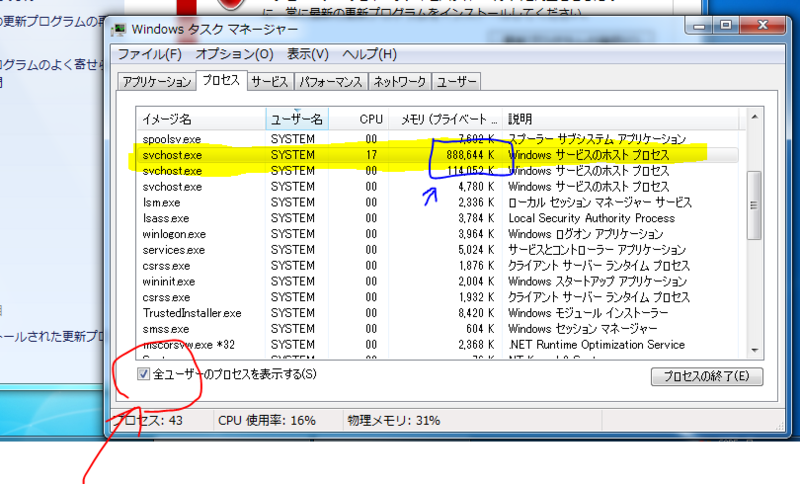This screenshot has width=800, height=484.
Task: Maximize the Task Manager window
Action: click(725, 26)
